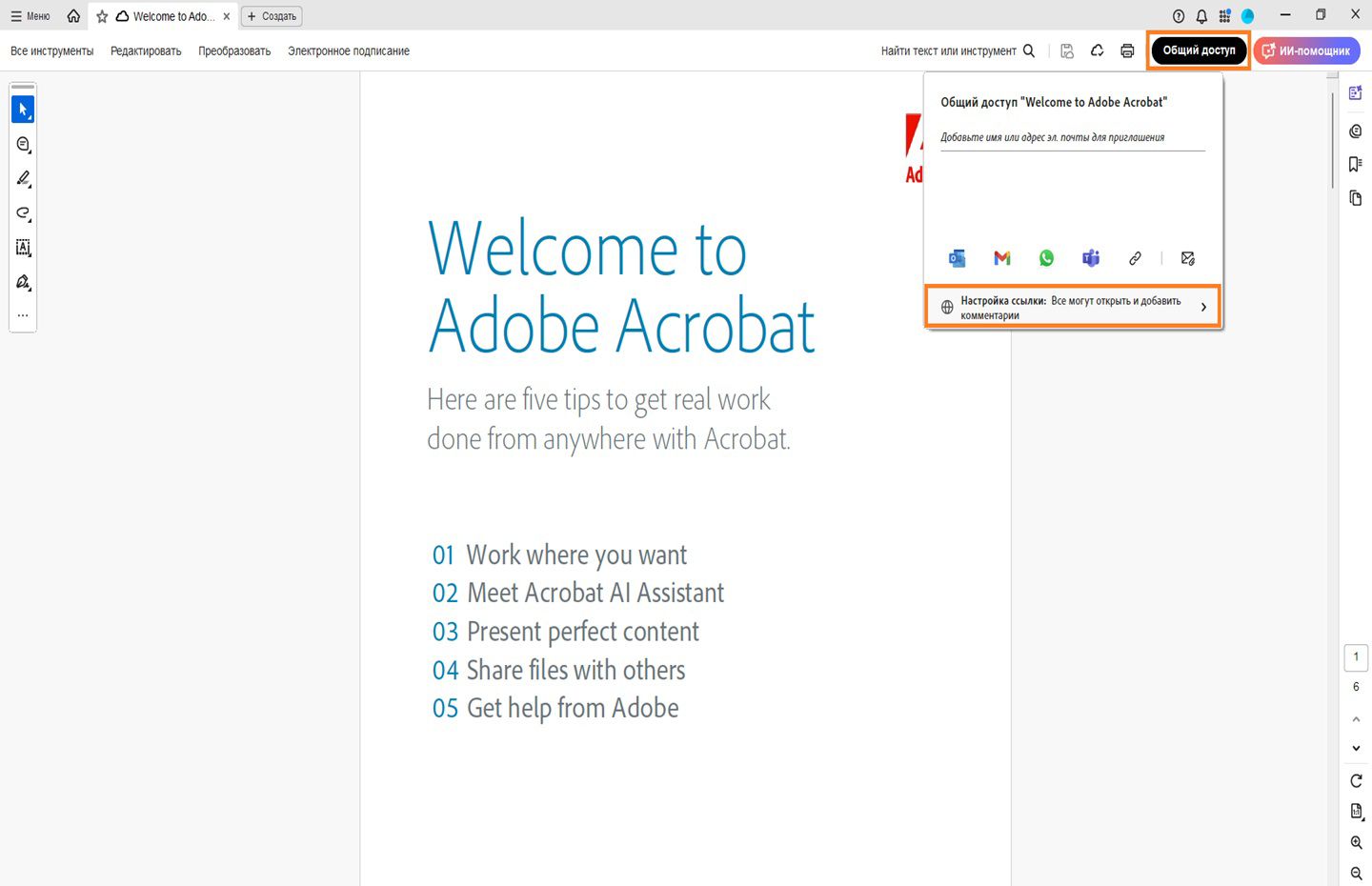Open the Adobe apps grid icon

tap(1224, 16)
